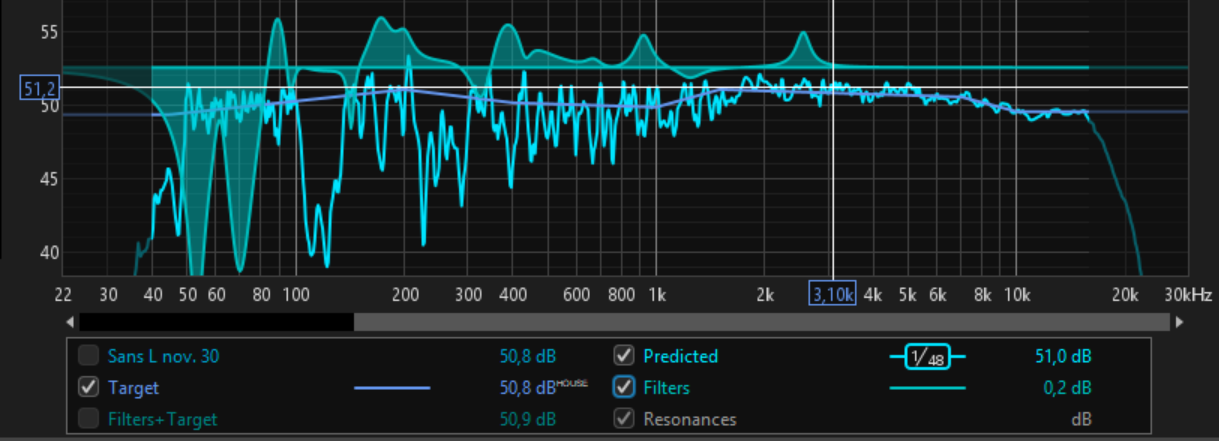1219x441 pixels.
Task: Click the Filters line color swatch
Action: 927,387
